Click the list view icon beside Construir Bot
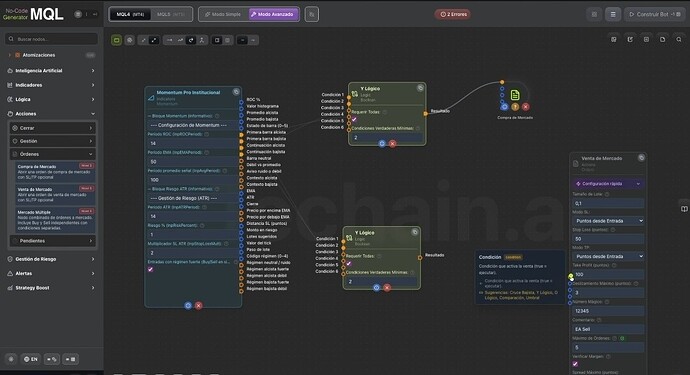 coord(613,15)
